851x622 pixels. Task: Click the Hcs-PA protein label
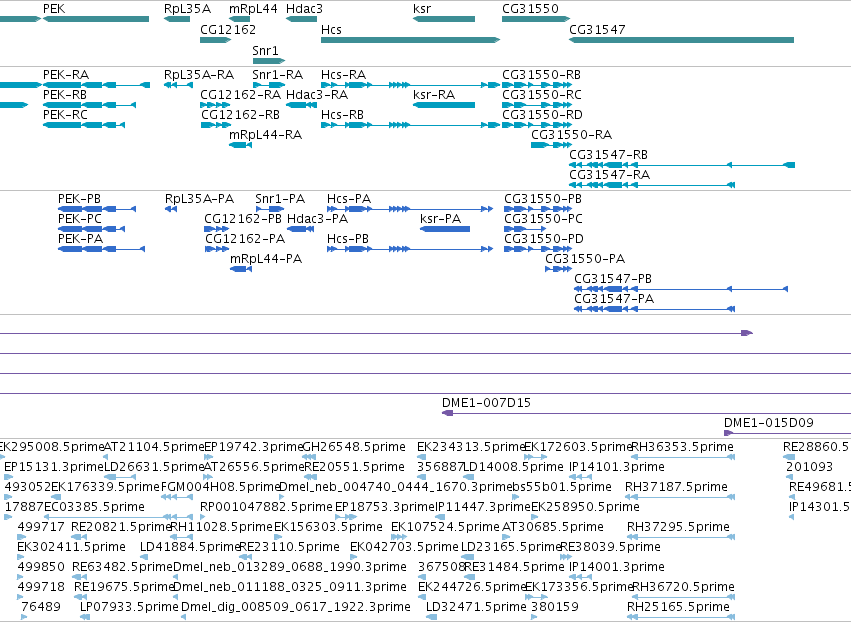pos(348,199)
